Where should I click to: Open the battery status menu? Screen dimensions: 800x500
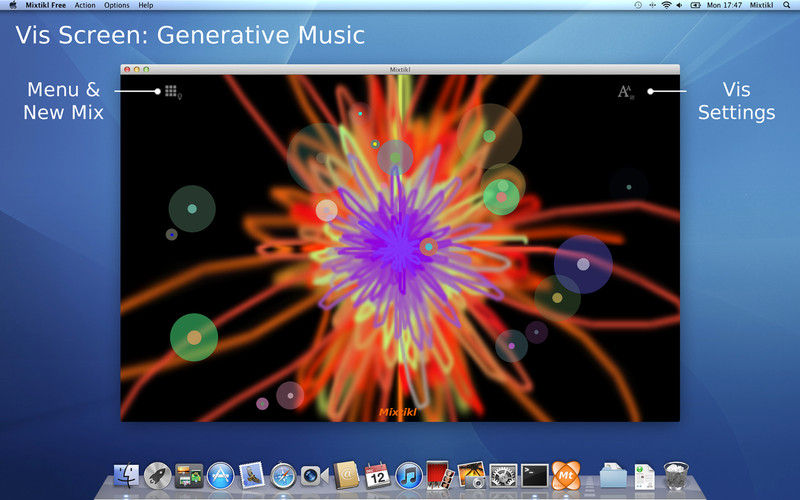tap(695, 5)
